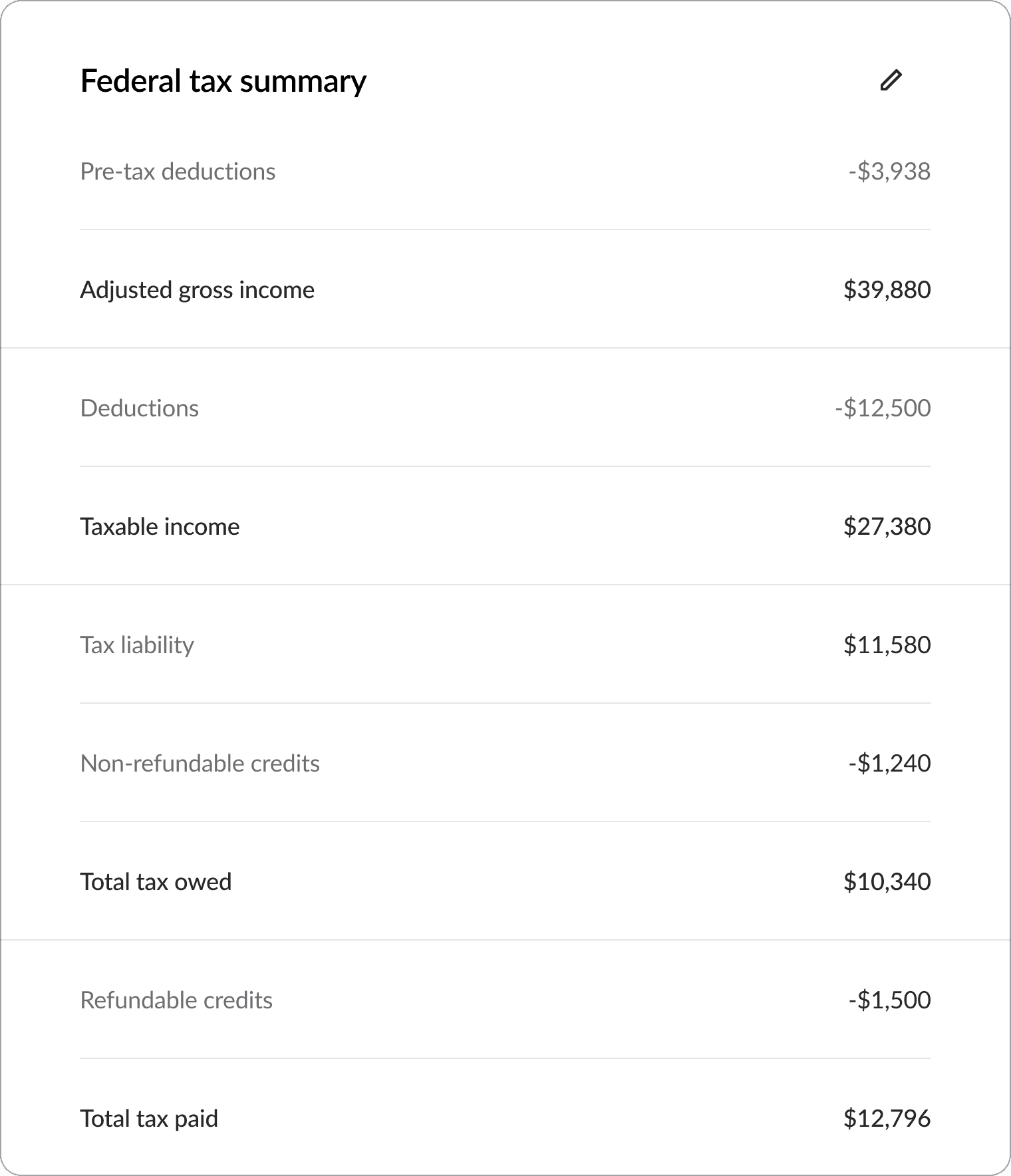Click the -$3,938 pre-tax deductions amount
The height and width of the screenshot is (1176, 1011).
click(889, 172)
